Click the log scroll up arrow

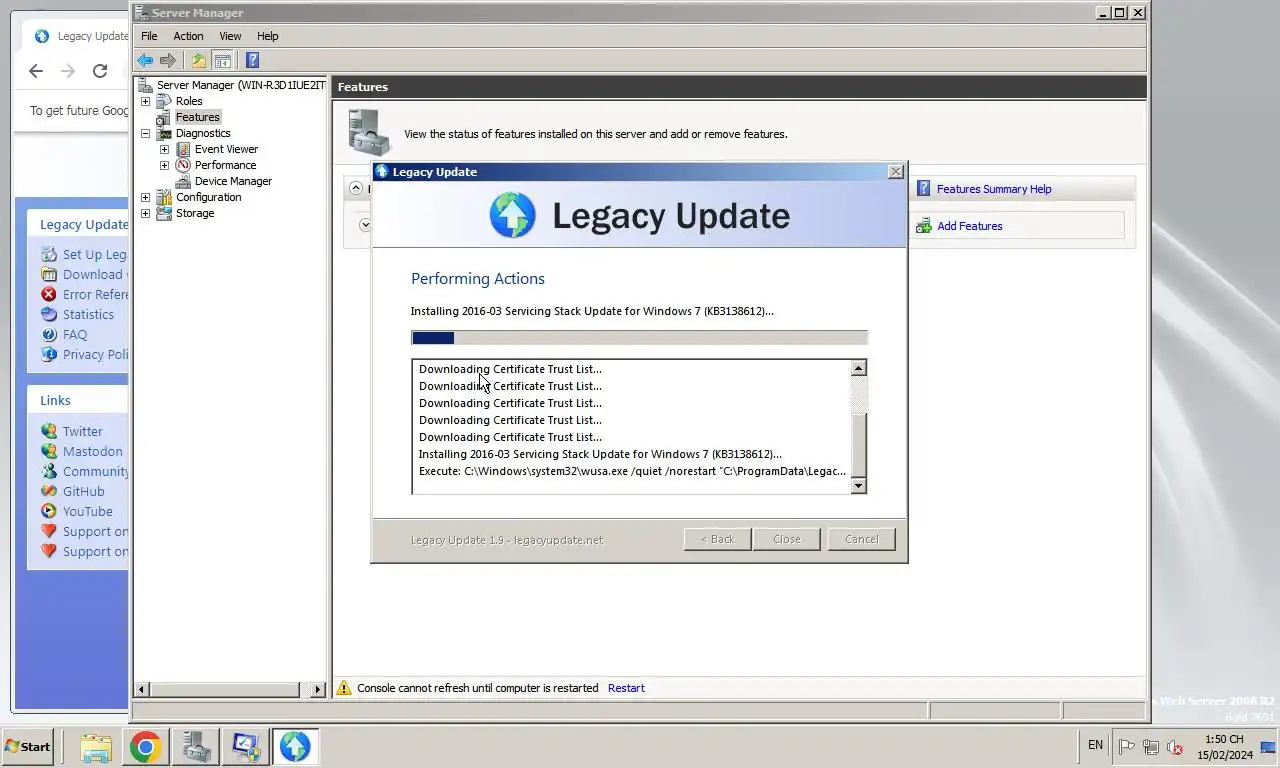pyautogui.click(x=858, y=368)
